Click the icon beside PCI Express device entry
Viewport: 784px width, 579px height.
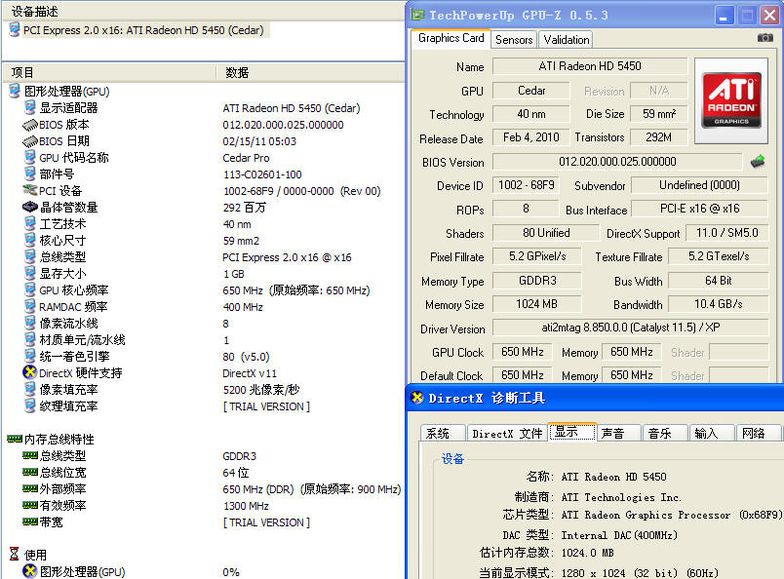[14, 30]
